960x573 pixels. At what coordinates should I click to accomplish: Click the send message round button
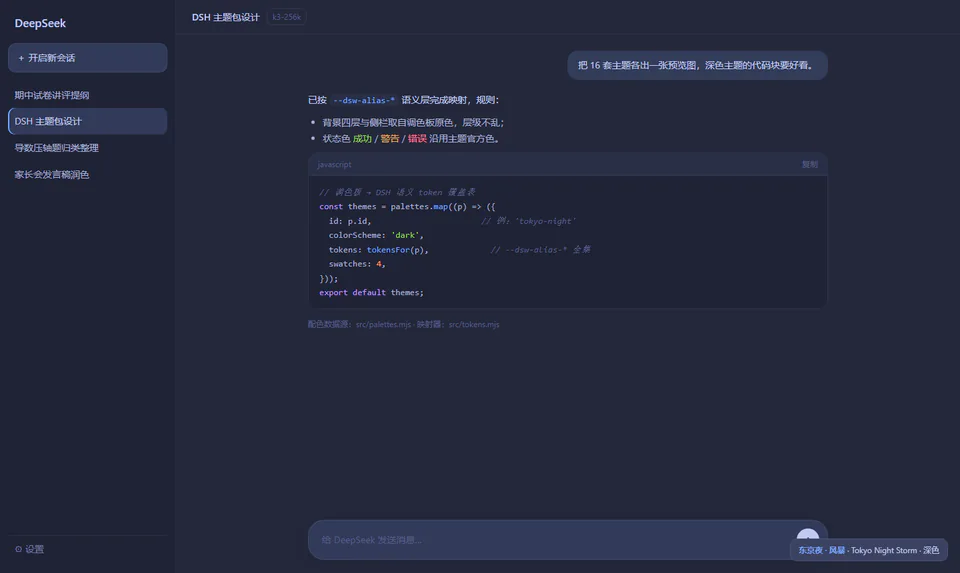(x=808, y=534)
